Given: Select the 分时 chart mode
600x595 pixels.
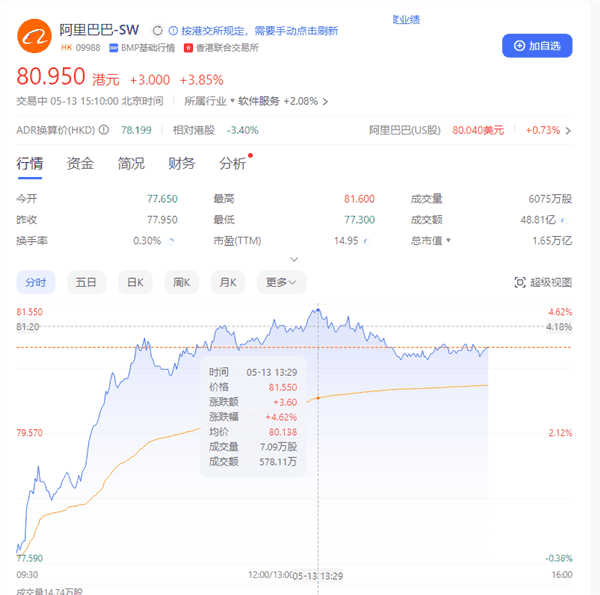Looking at the screenshot, I should 36,282.
